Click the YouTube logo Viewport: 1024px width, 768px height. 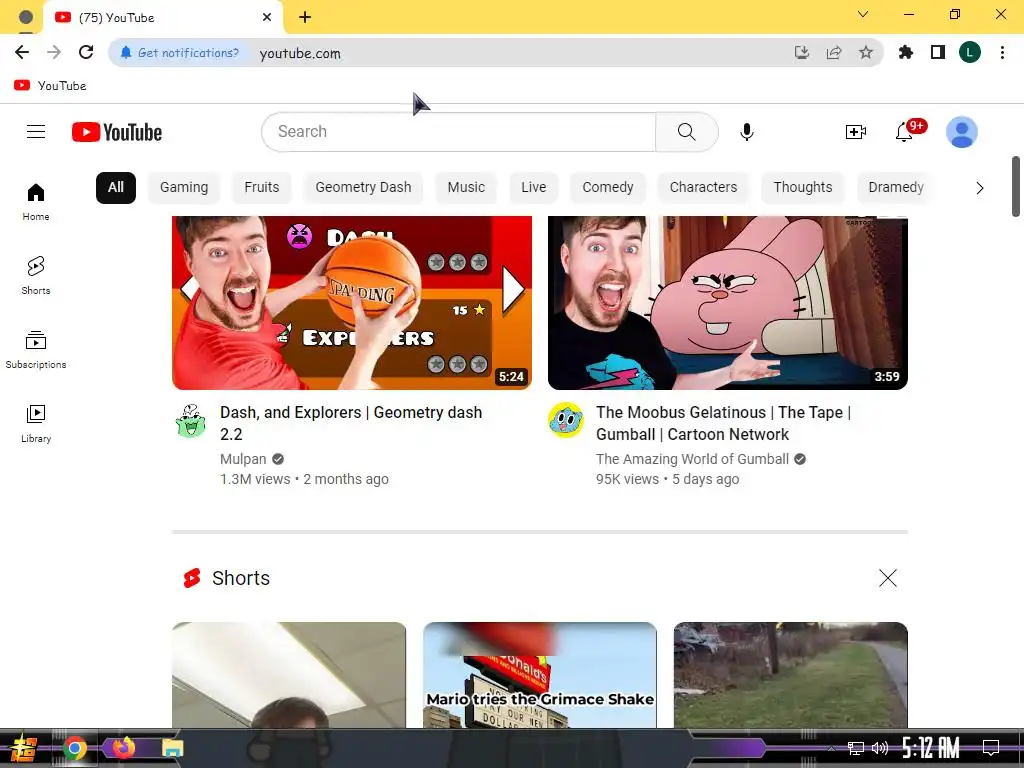(117, 132)
